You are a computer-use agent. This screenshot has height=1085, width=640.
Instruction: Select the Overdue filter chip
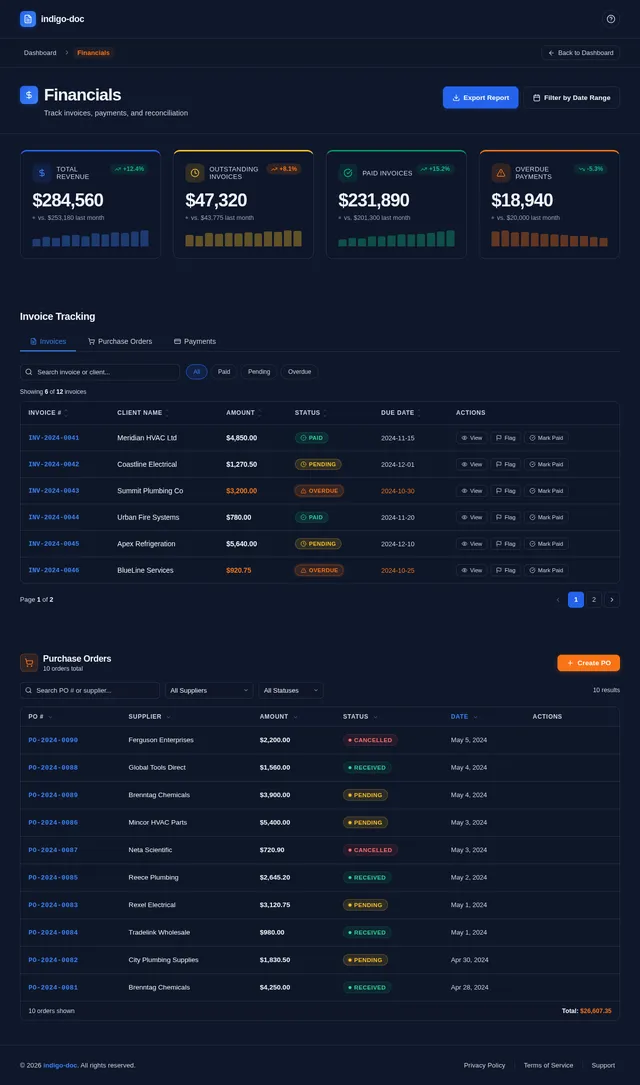(x=299, y=372)
